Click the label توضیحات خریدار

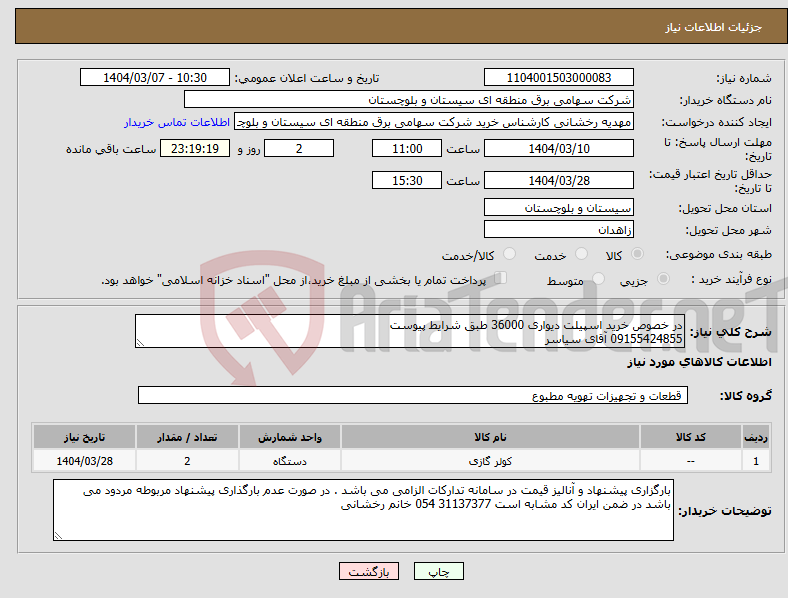tap(725, 511)
